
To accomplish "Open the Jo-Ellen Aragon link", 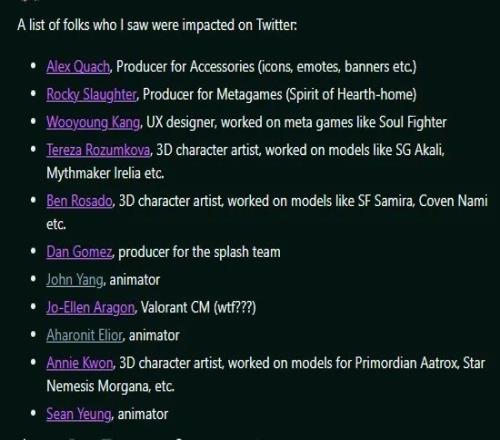I will 90,308.
